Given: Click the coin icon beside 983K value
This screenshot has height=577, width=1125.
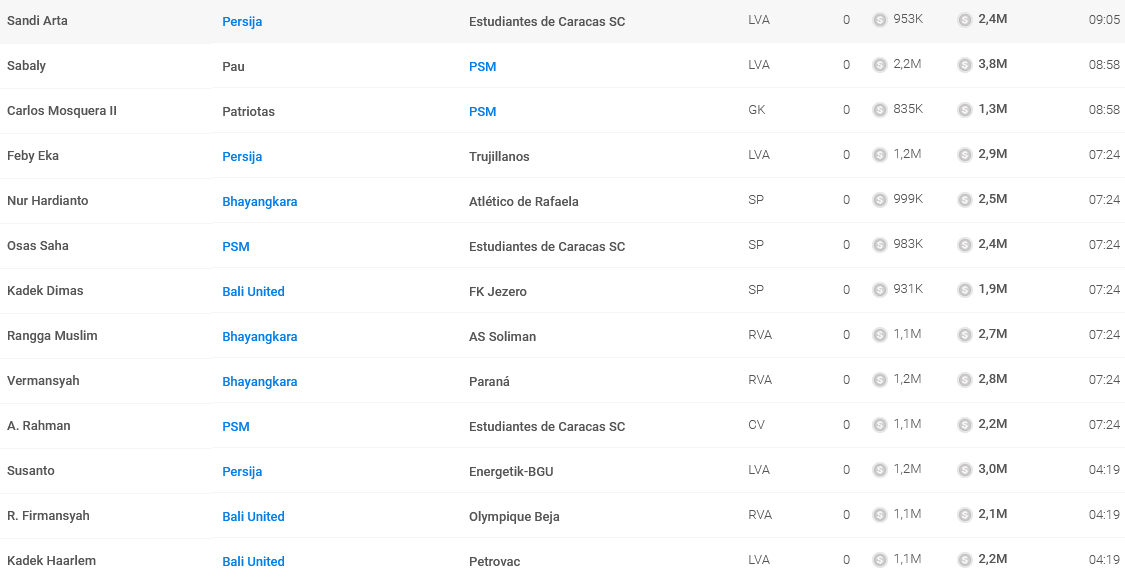Looking at the screenshot, I should 880,245.
